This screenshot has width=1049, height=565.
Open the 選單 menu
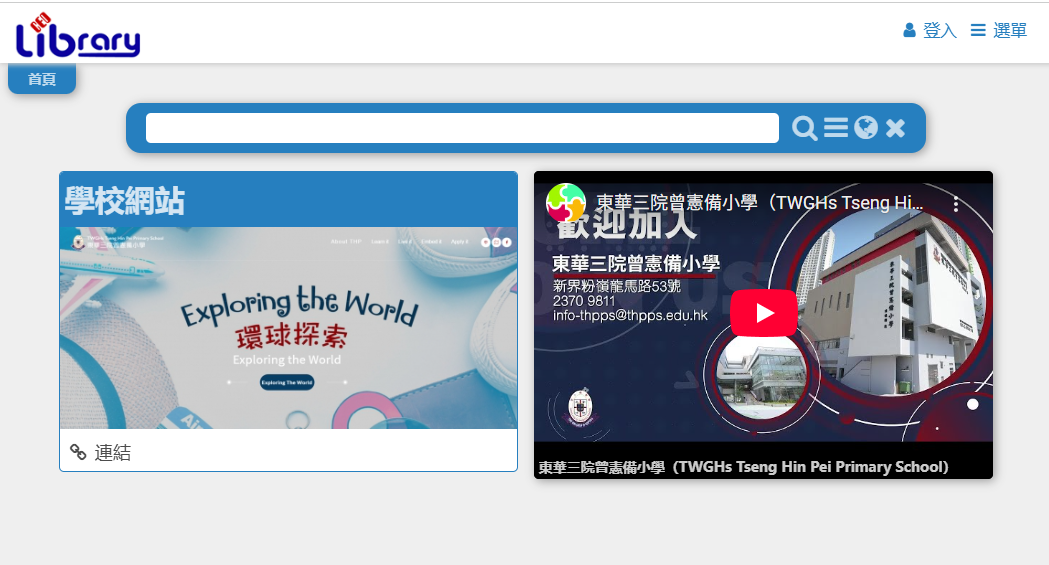[x=999, y=31]
